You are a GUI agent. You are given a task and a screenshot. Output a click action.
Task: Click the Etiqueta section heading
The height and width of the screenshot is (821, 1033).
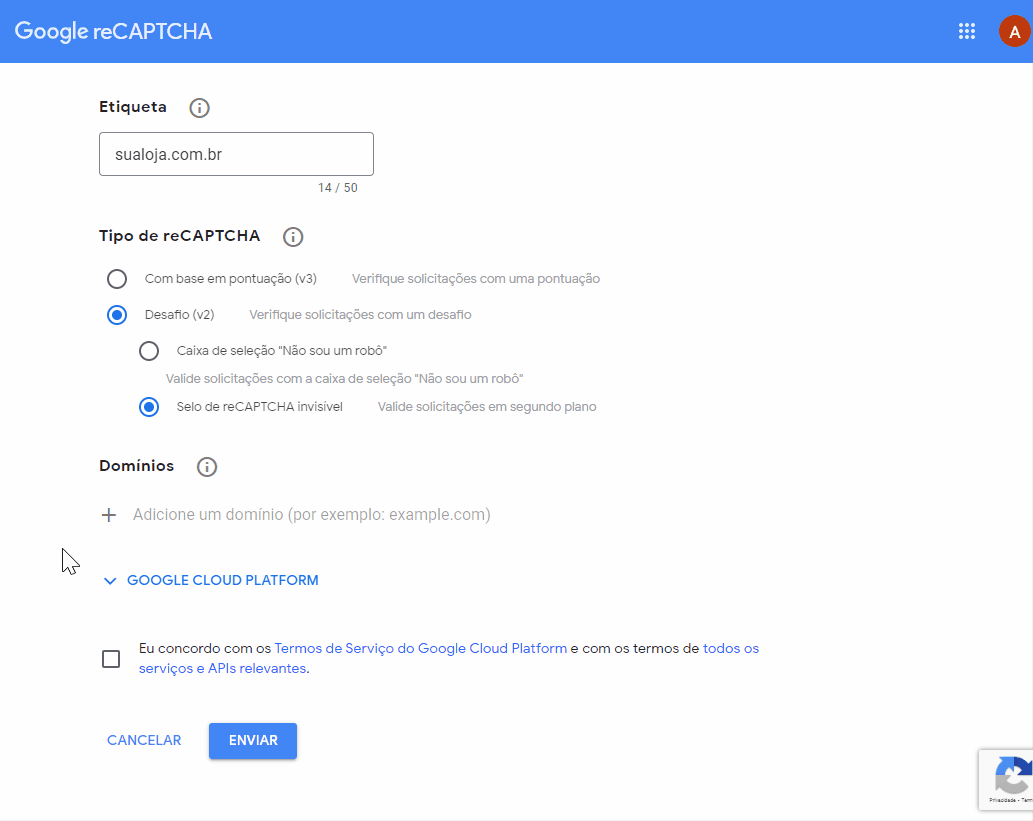pos(133,107)
